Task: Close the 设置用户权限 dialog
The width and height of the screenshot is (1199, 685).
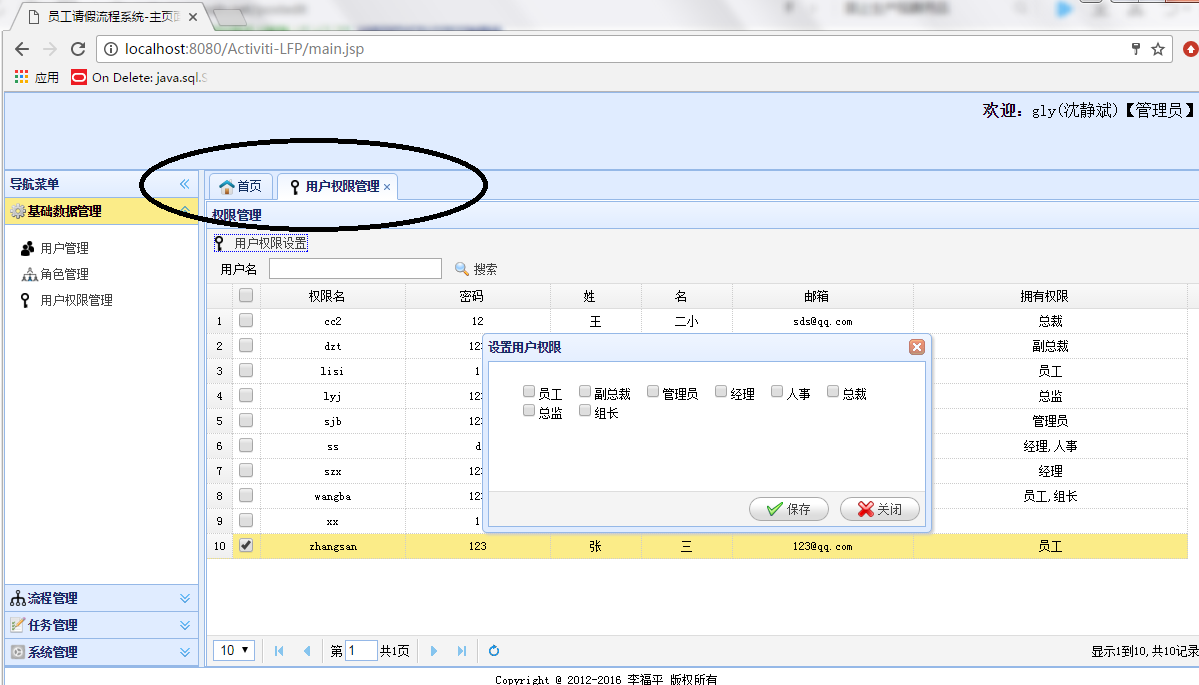Action: pyautogui.click(x=917, y=347)
